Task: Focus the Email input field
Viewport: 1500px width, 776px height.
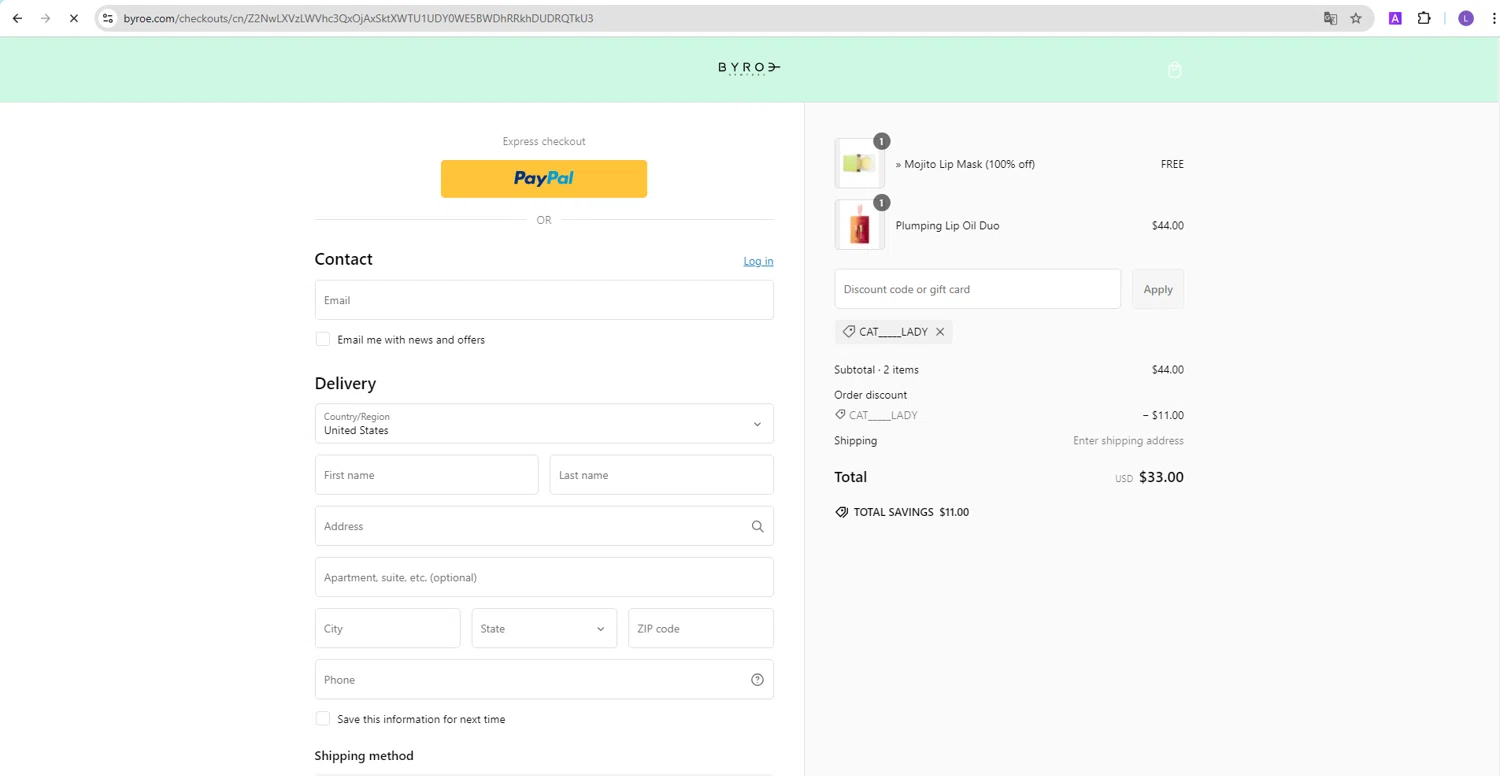Action: pos(544,300)
